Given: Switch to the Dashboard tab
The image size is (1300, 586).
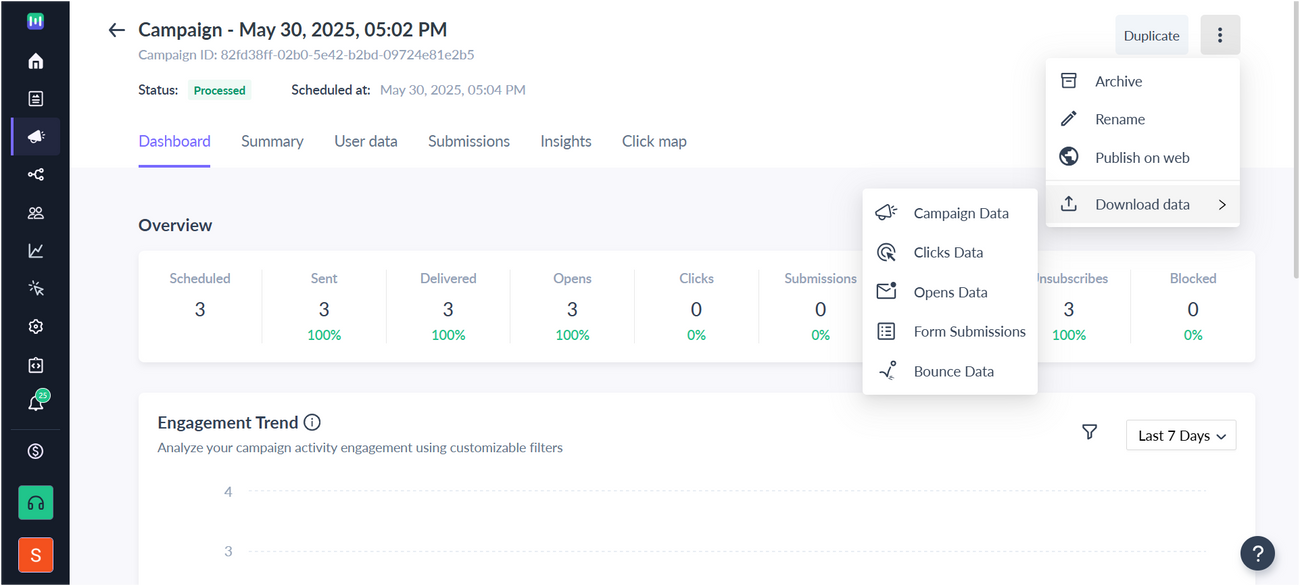Looking at the screenshot, I should pos(174,141).
